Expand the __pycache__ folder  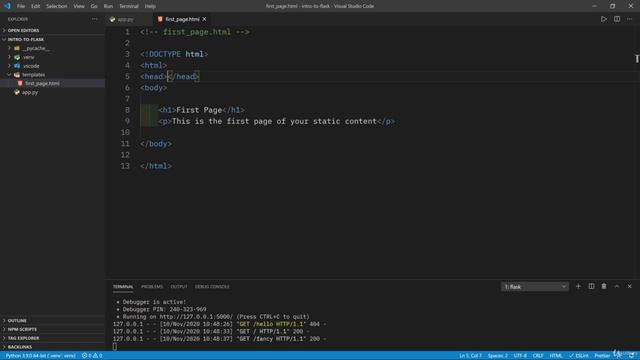[36, 48]
